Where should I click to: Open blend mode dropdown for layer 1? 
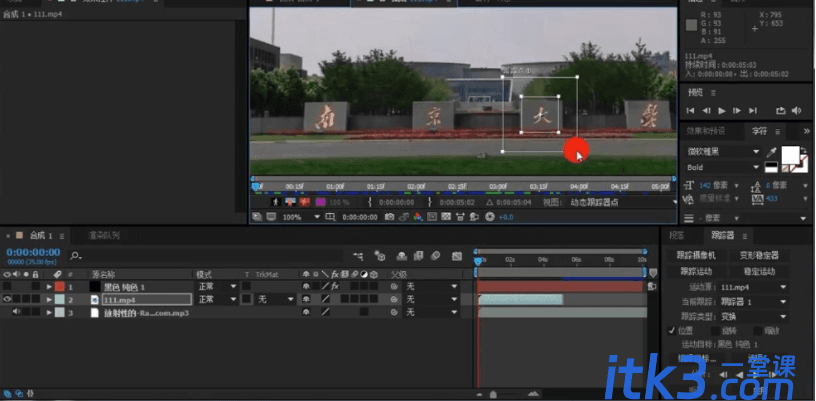[218, 286]
